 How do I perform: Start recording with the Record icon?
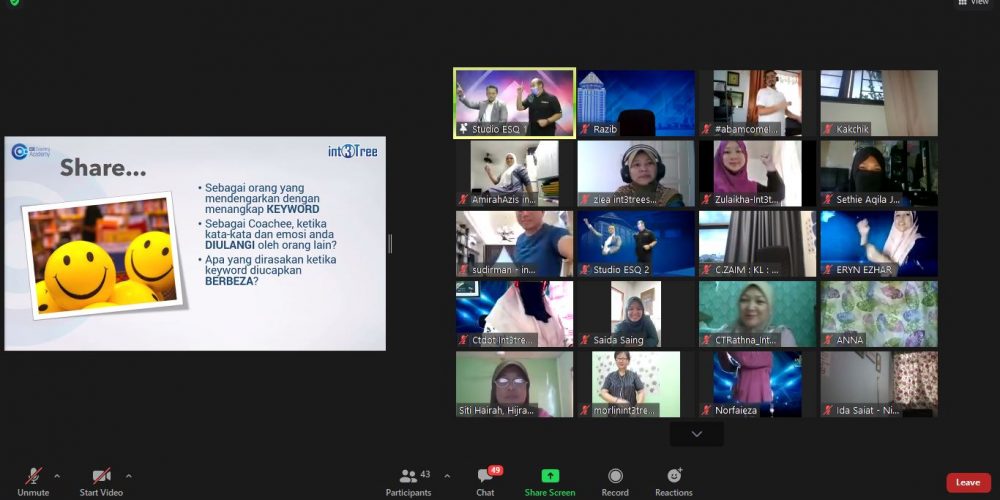pyautogui.click(x=615, y=476)
